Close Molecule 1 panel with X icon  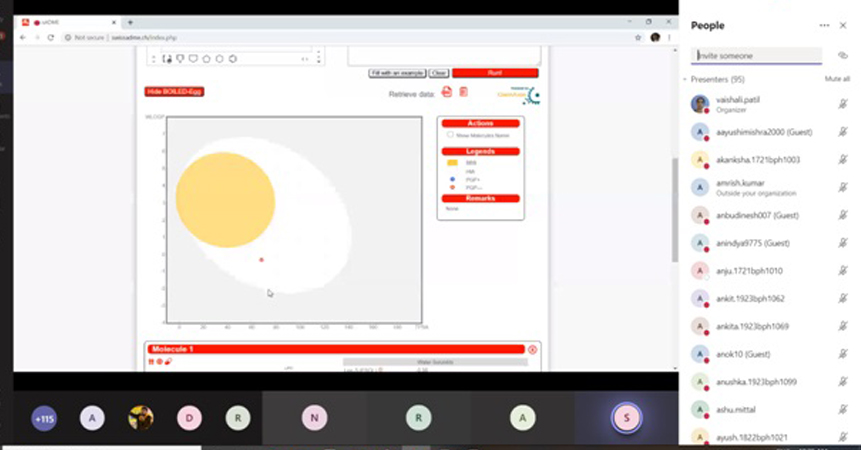tap(532, 349)
